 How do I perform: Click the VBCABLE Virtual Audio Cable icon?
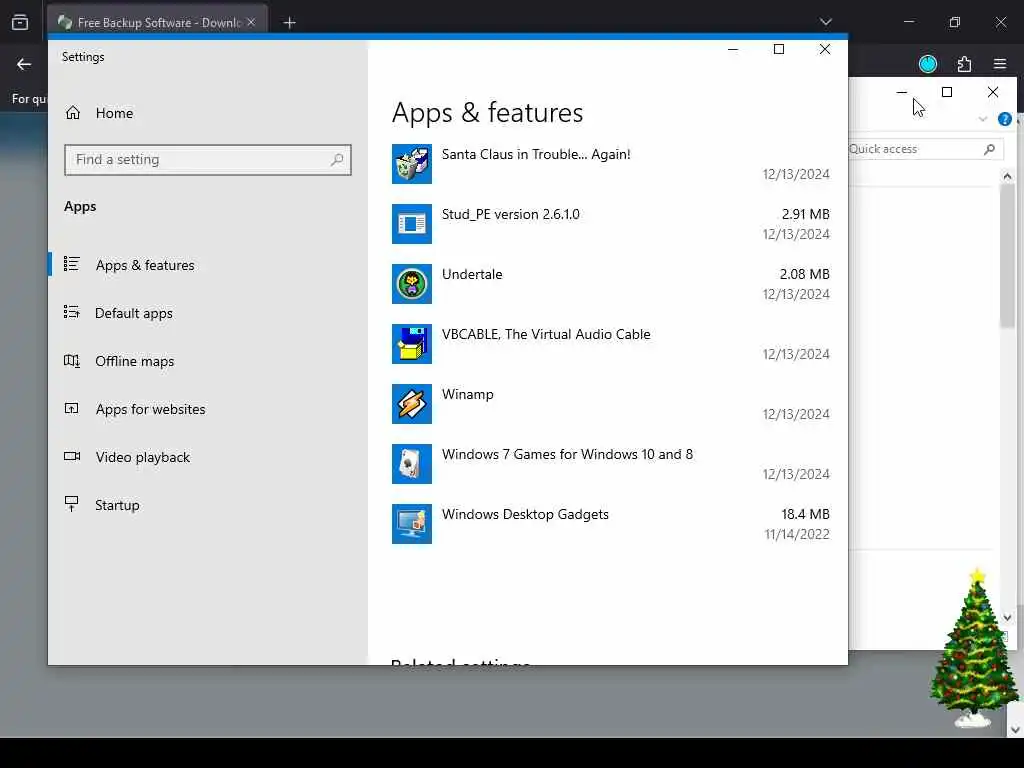[x=411, y=344]
